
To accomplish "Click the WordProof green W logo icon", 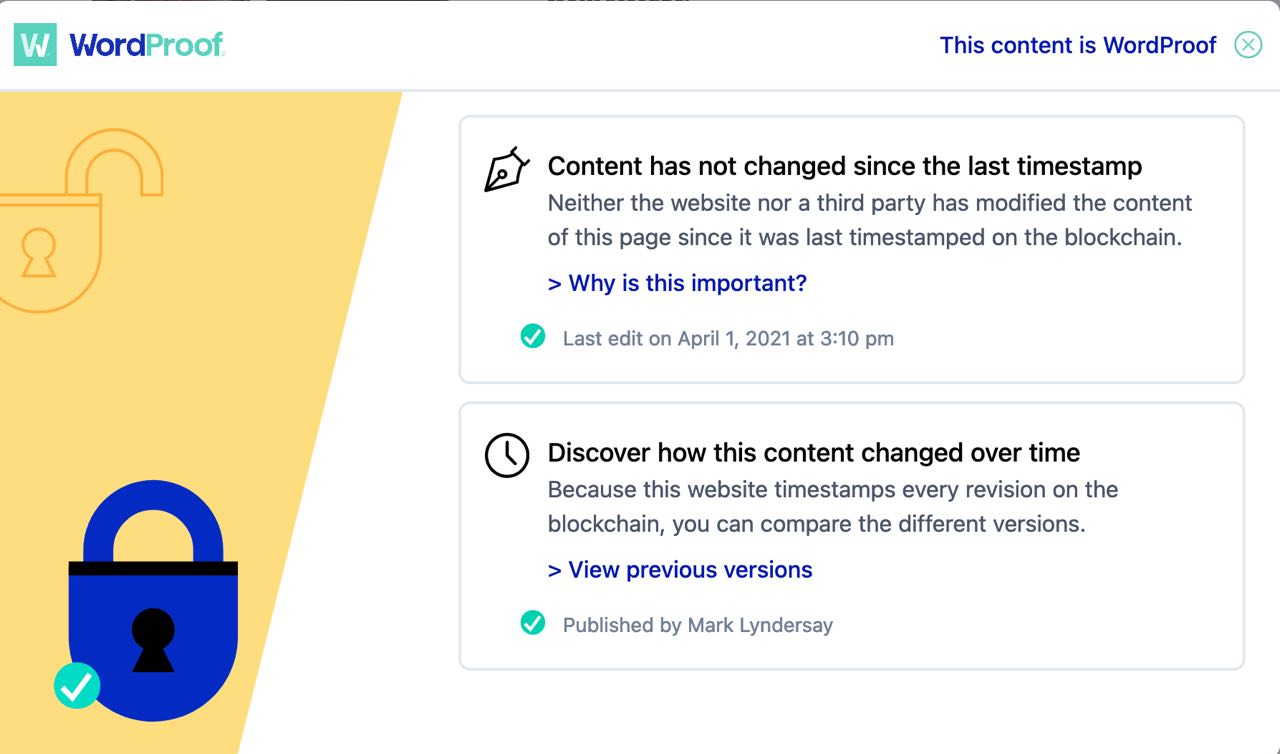I will (35, 45).
